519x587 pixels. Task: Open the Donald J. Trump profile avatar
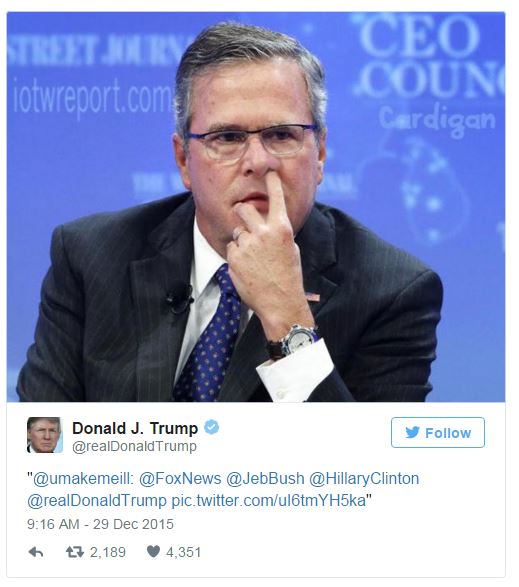pos(45,435)
